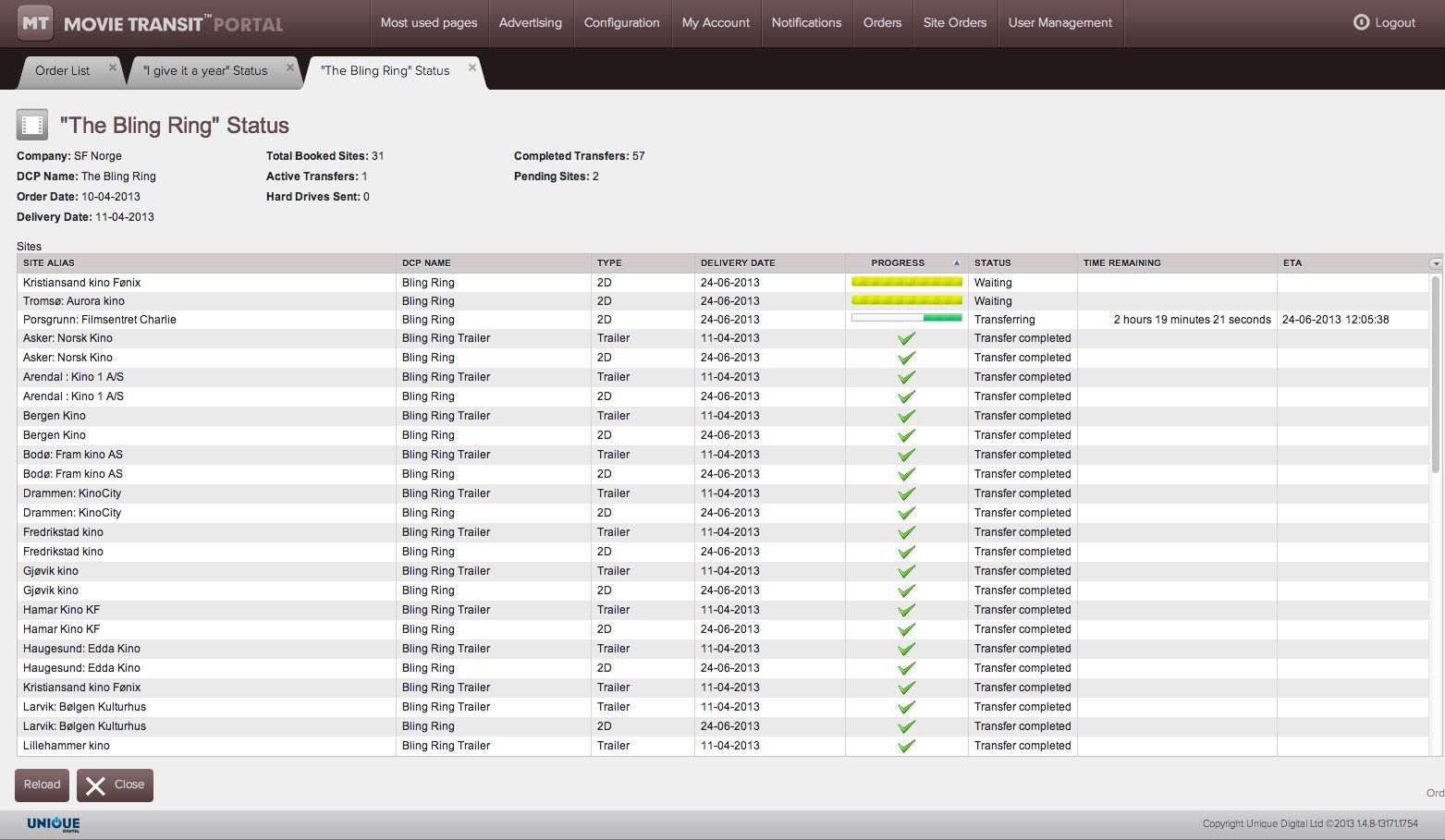Screen dimensions: 1445x840
Task: Click checkmark for Lillehammer kino row
Action: pos(906,746)
